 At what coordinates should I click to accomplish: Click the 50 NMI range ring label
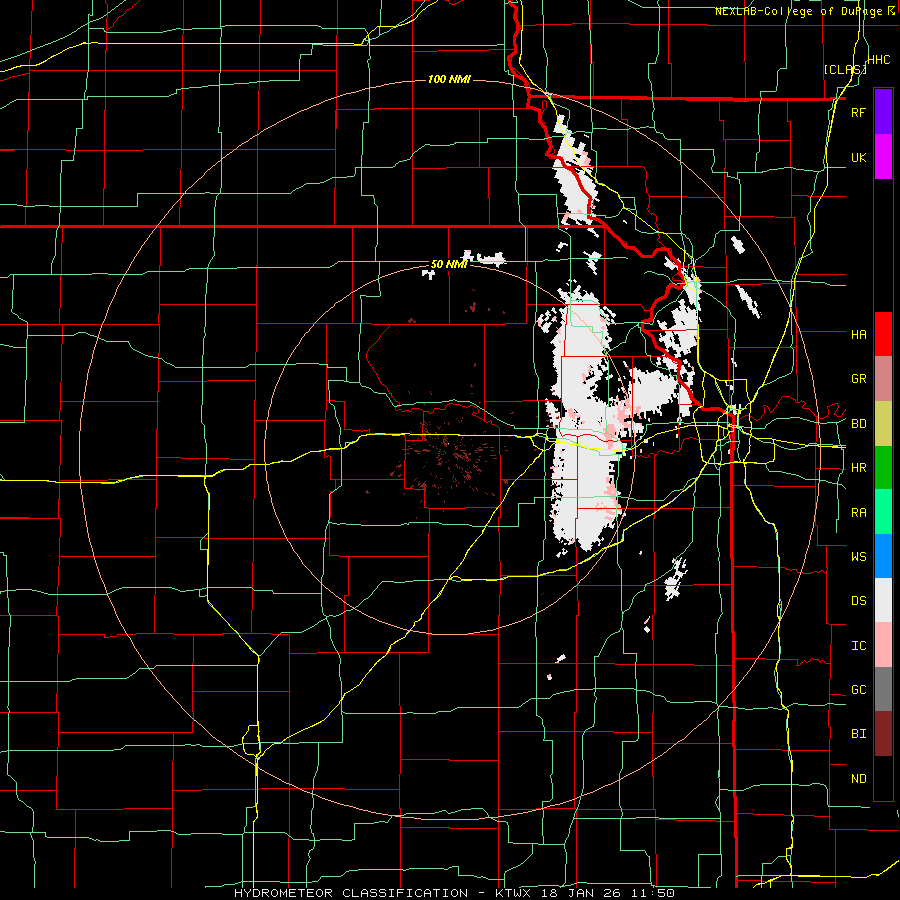coord(448,264)
